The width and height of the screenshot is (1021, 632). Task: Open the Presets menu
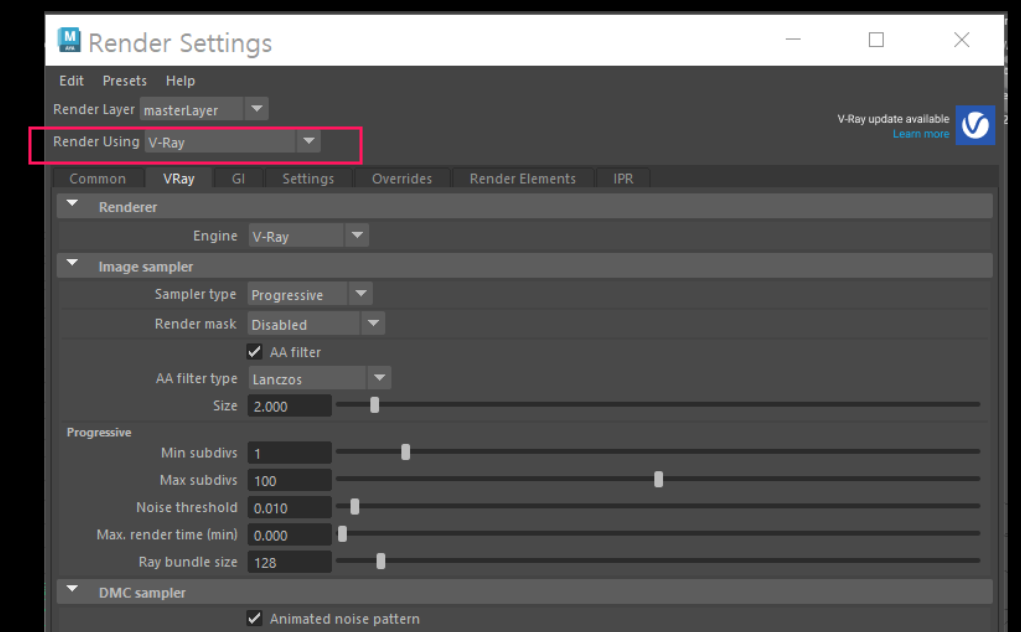click(124, 81)
